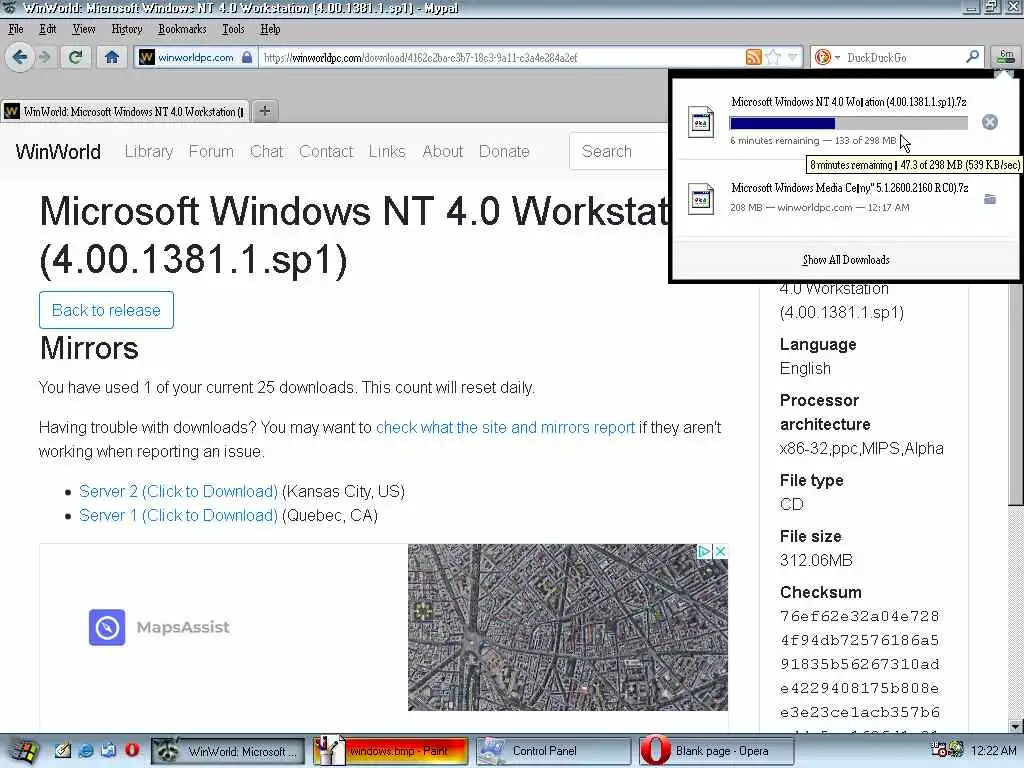Image resolution: width=1024 pixels, height=768 pixels.
Task: Open a new tab with the plus button
Action: click(x=264, y=111)
